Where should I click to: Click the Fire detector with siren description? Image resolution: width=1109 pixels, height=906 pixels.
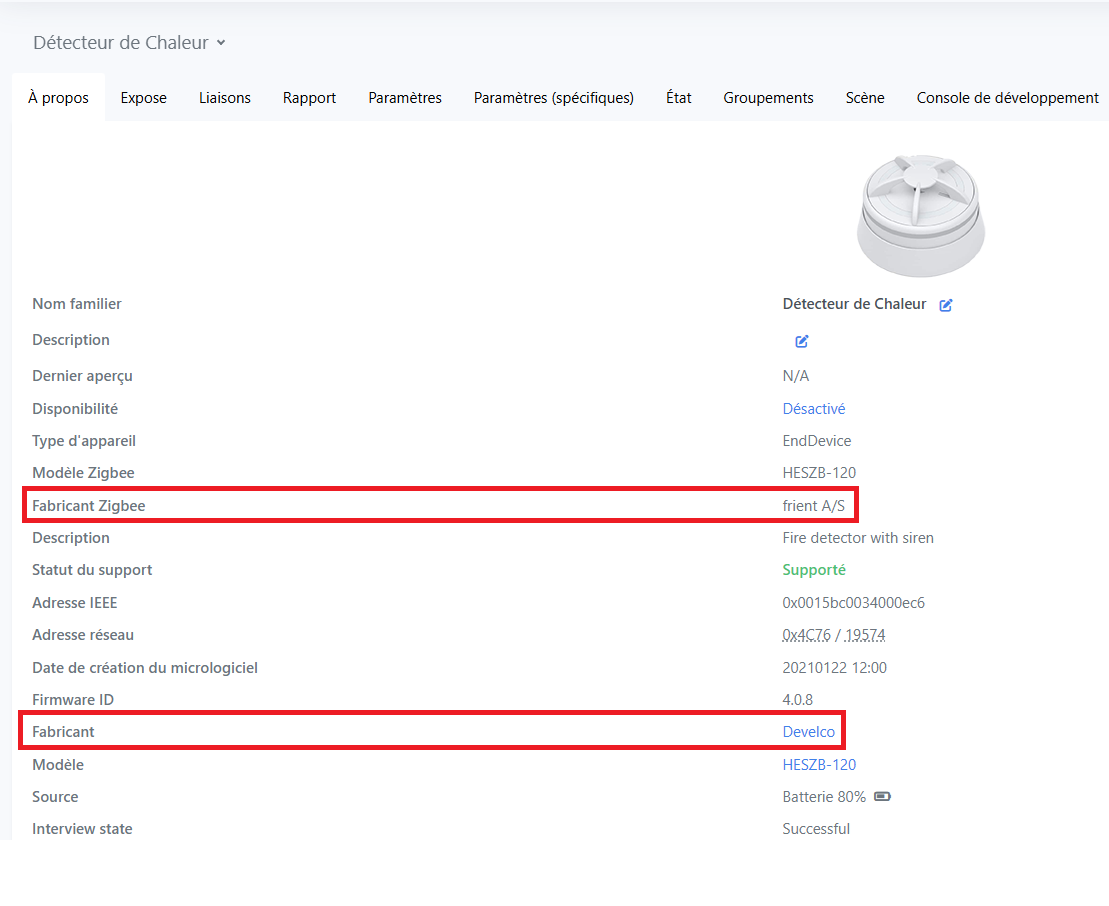tap(858, 538)
